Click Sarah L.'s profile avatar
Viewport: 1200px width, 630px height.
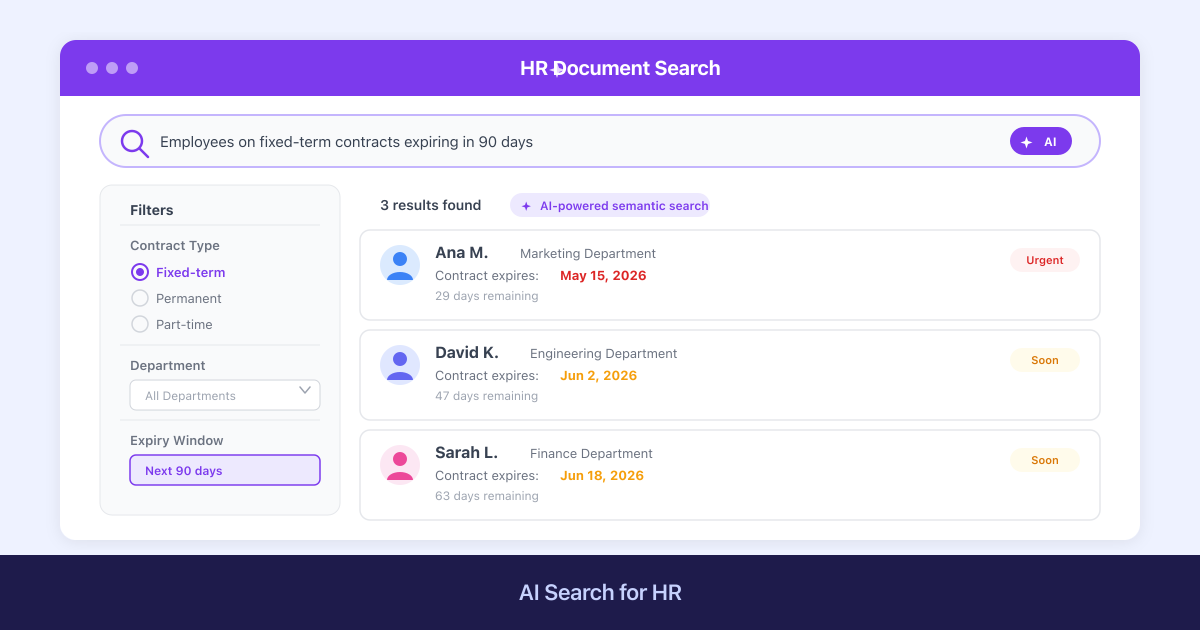coord(400,465)
